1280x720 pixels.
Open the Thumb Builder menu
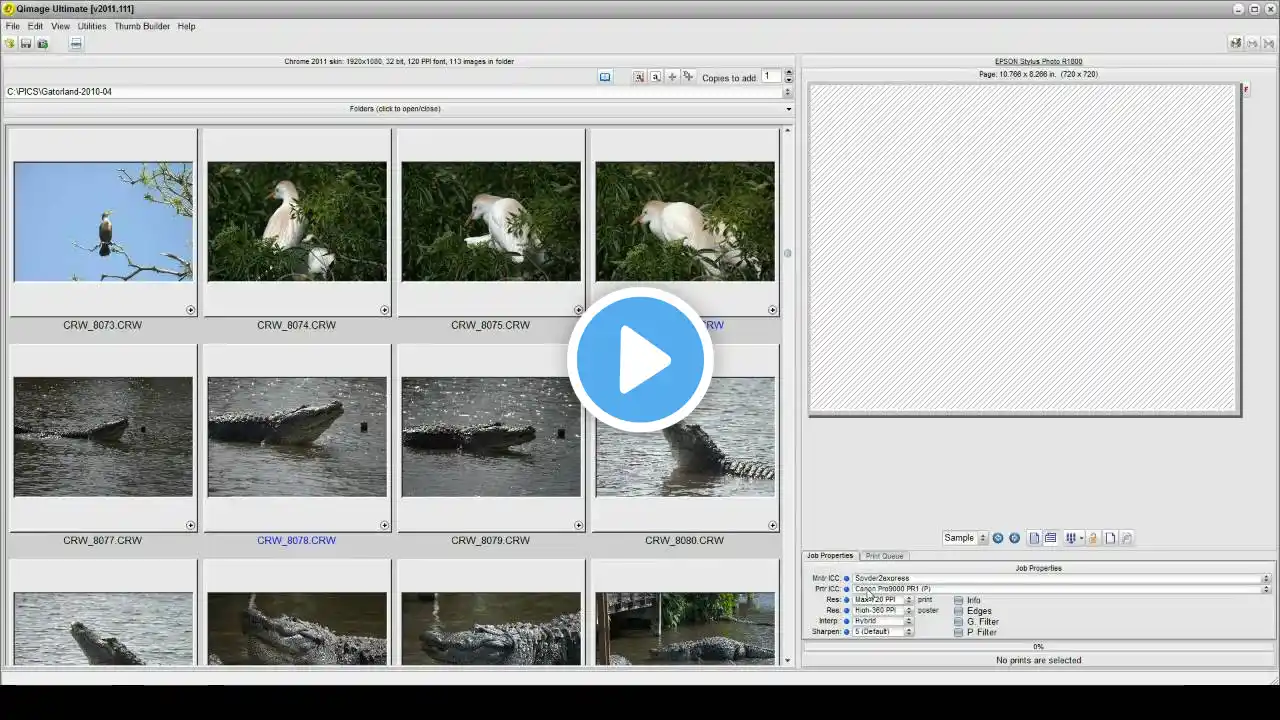tap(142, 26)
